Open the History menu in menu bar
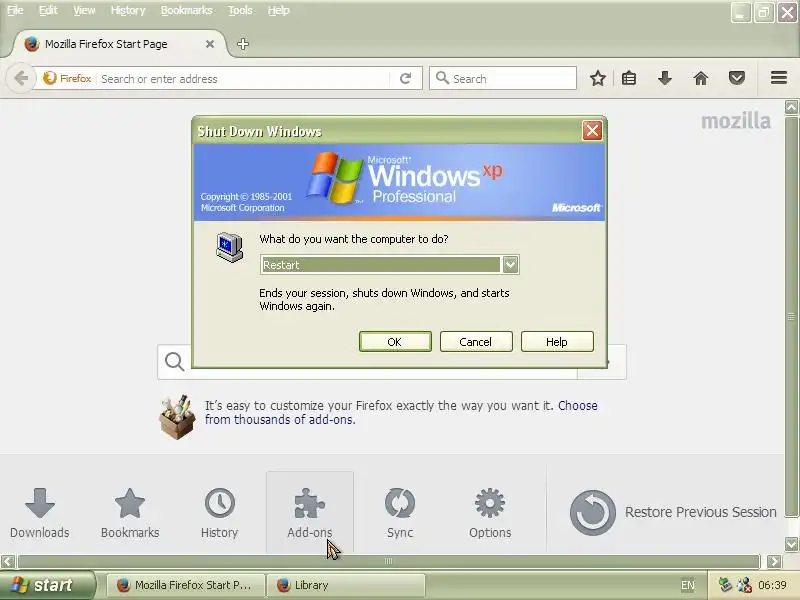The image size is (800, 600). click(x=128, y=10)
